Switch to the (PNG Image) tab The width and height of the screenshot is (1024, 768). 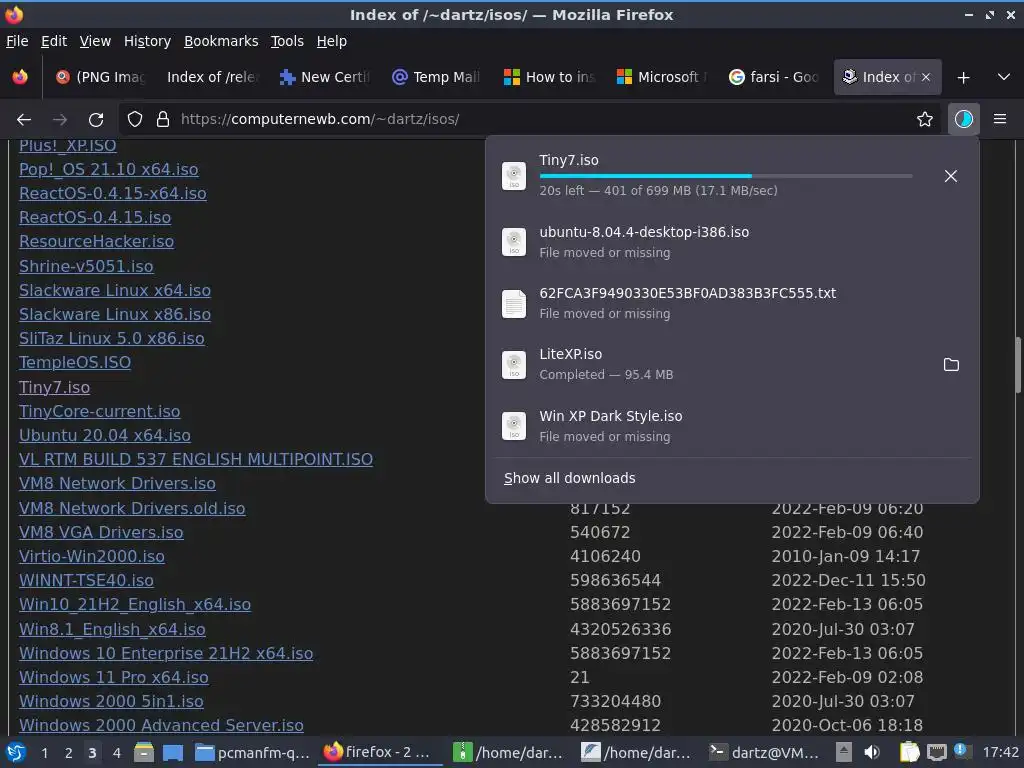[x=101, y=77]
